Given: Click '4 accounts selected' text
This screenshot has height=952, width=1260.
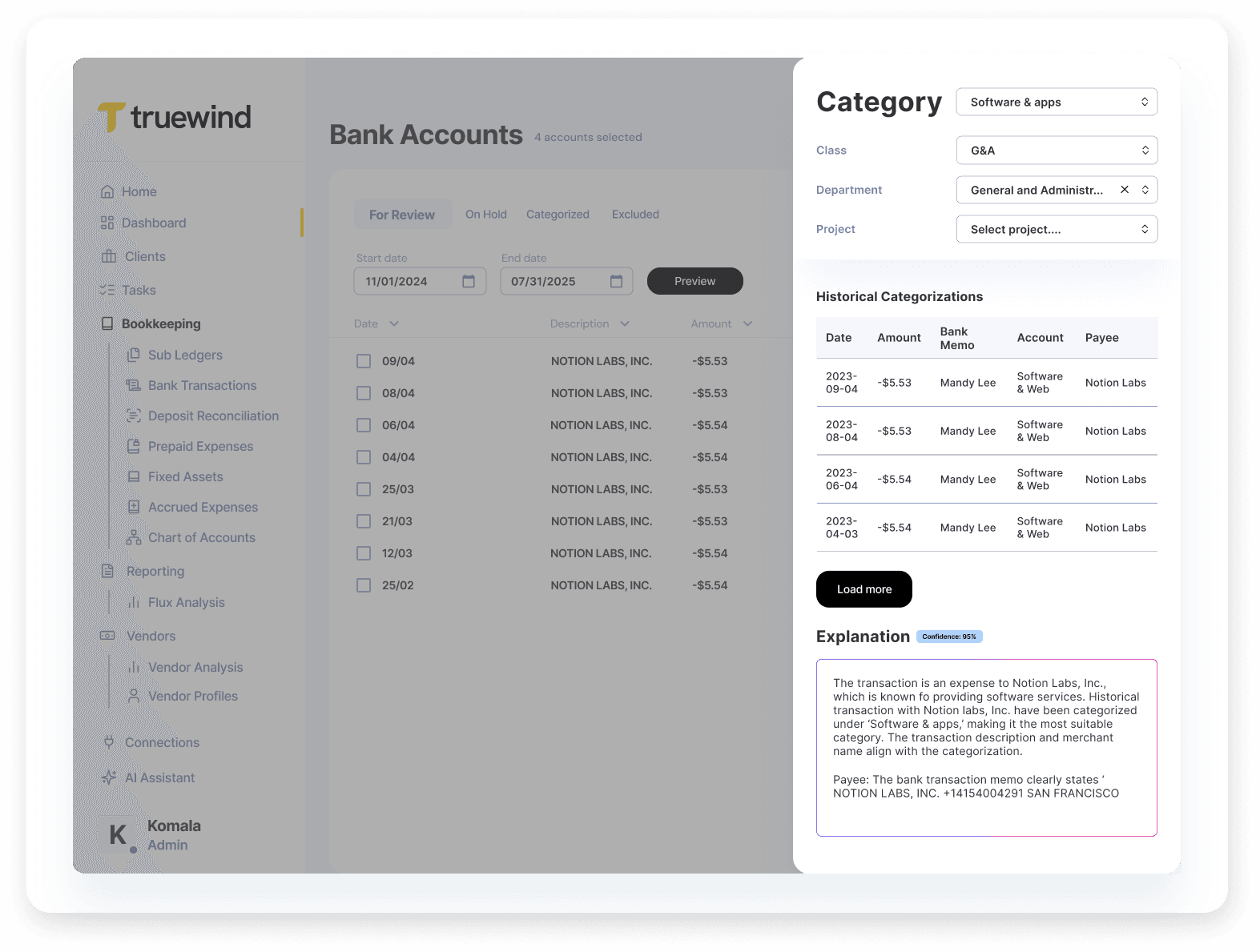Looking at the screenshot, I should point(589,137).
